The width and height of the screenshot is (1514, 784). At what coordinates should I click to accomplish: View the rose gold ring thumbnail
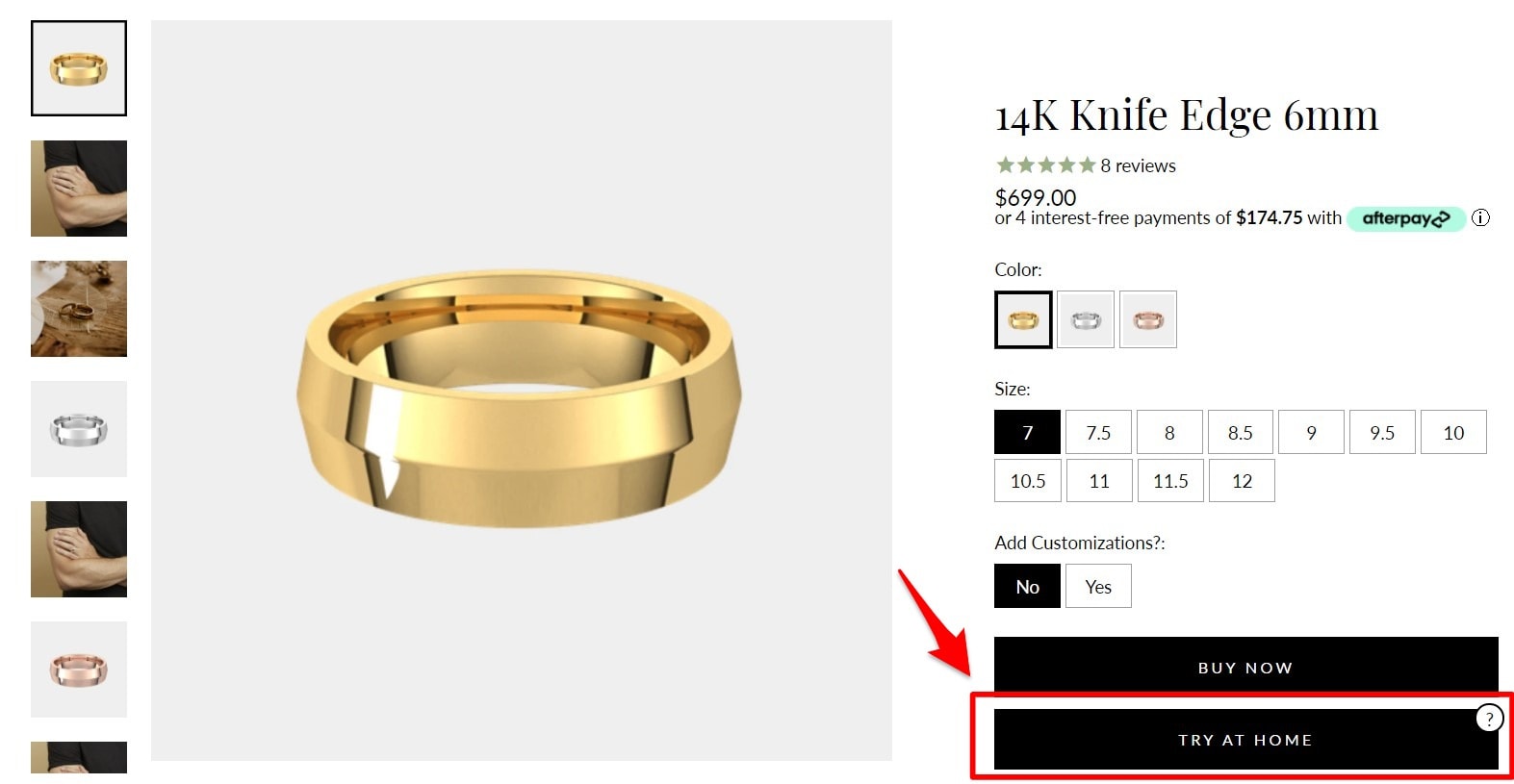coord(79,670)
